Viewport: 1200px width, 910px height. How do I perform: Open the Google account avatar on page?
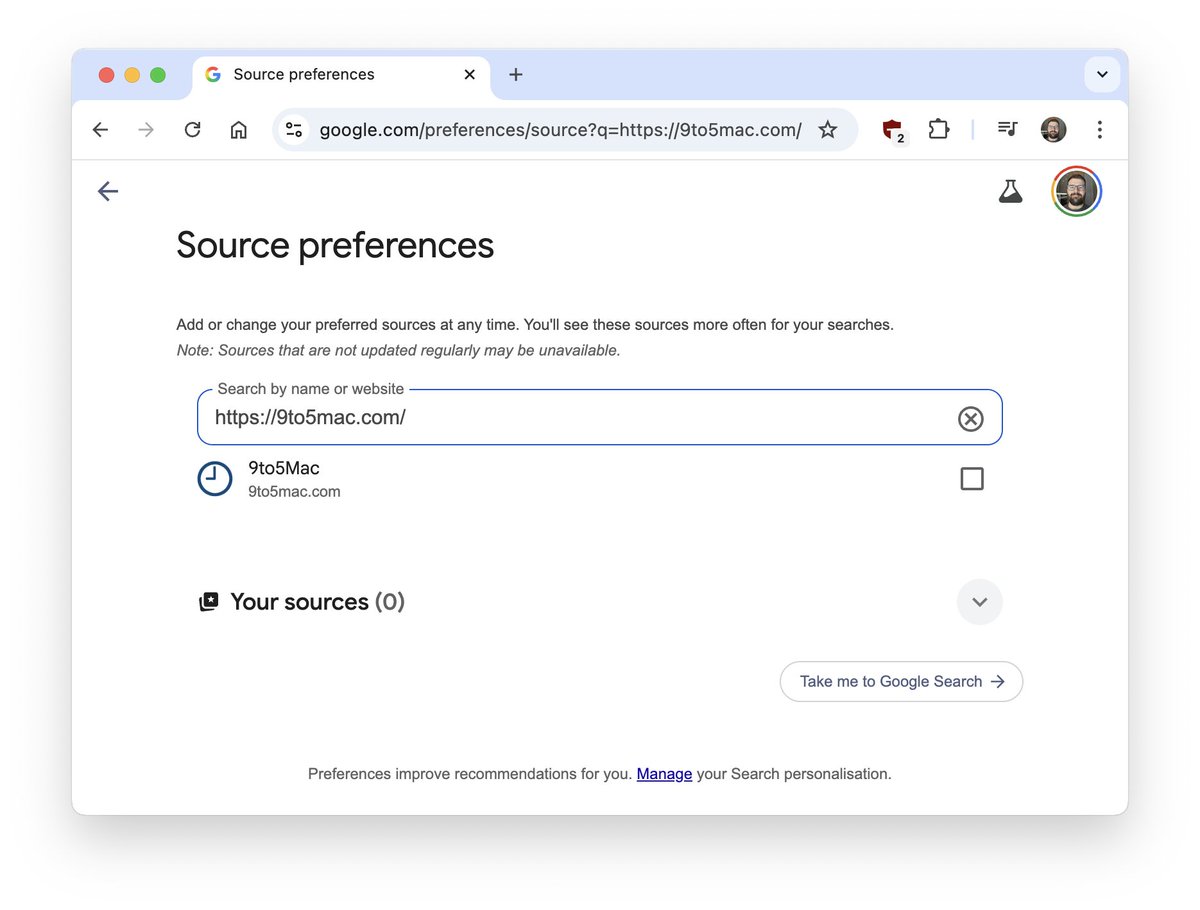pyautogui.click(x=1077, y=191)
